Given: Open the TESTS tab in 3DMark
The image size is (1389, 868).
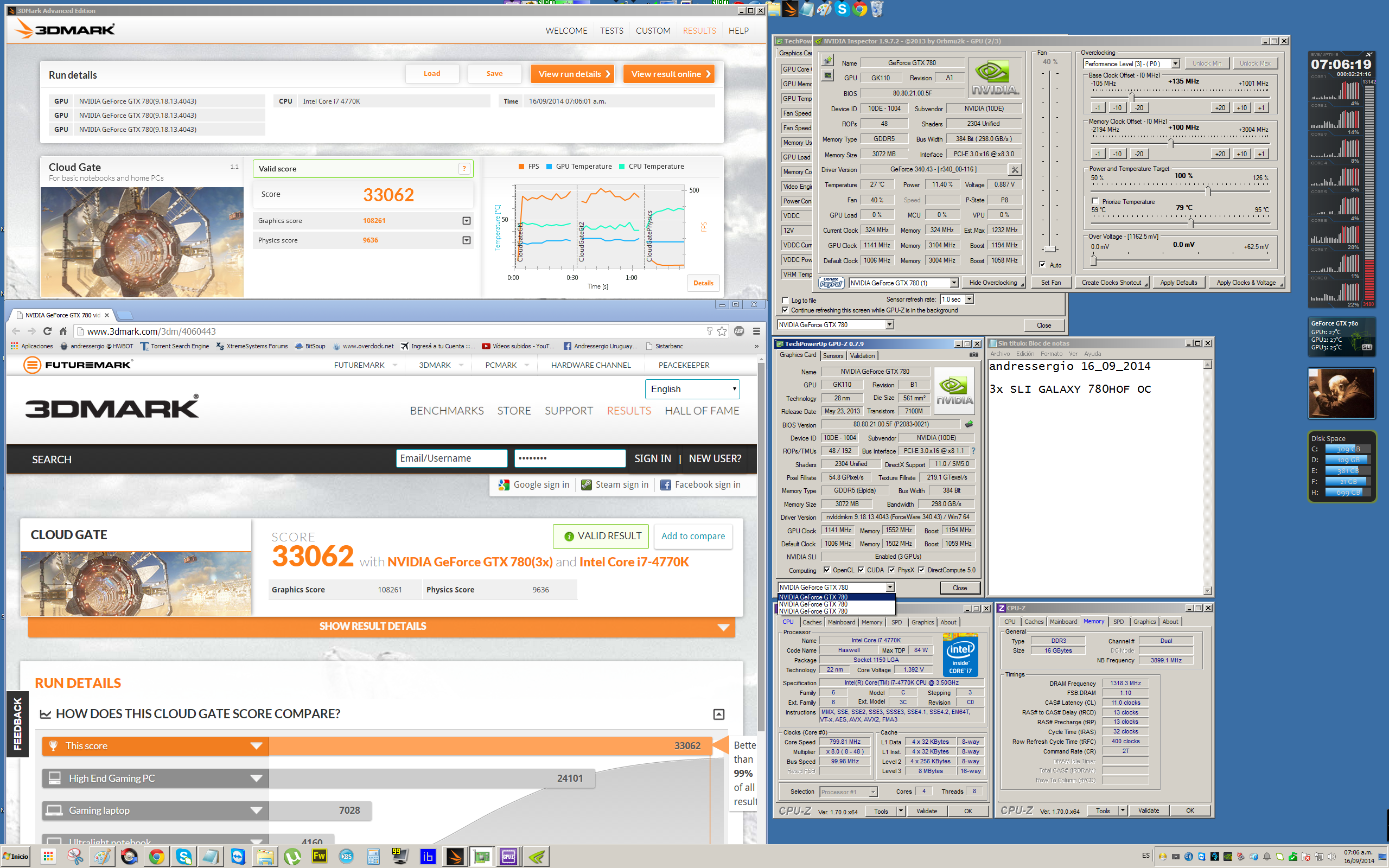Looking at the screenshot, I should tap(611, 30).
